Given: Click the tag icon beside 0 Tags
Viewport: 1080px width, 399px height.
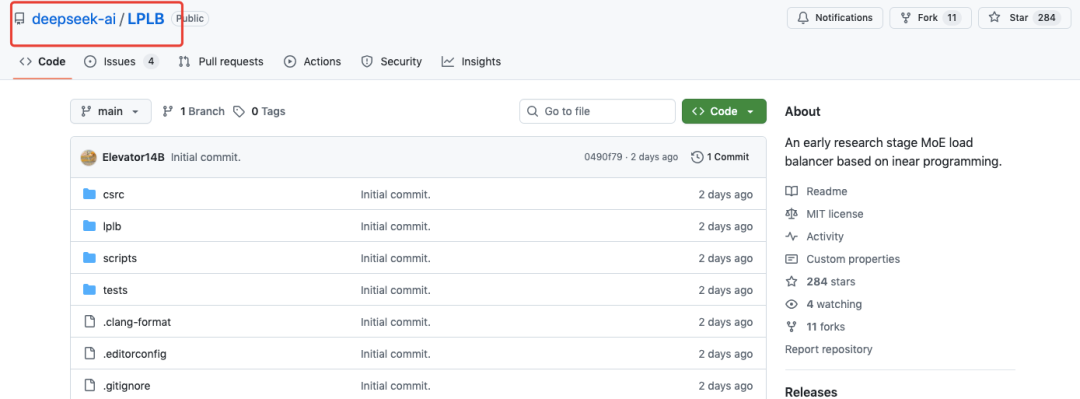Looking at the screenshot, I should (239, 111).
